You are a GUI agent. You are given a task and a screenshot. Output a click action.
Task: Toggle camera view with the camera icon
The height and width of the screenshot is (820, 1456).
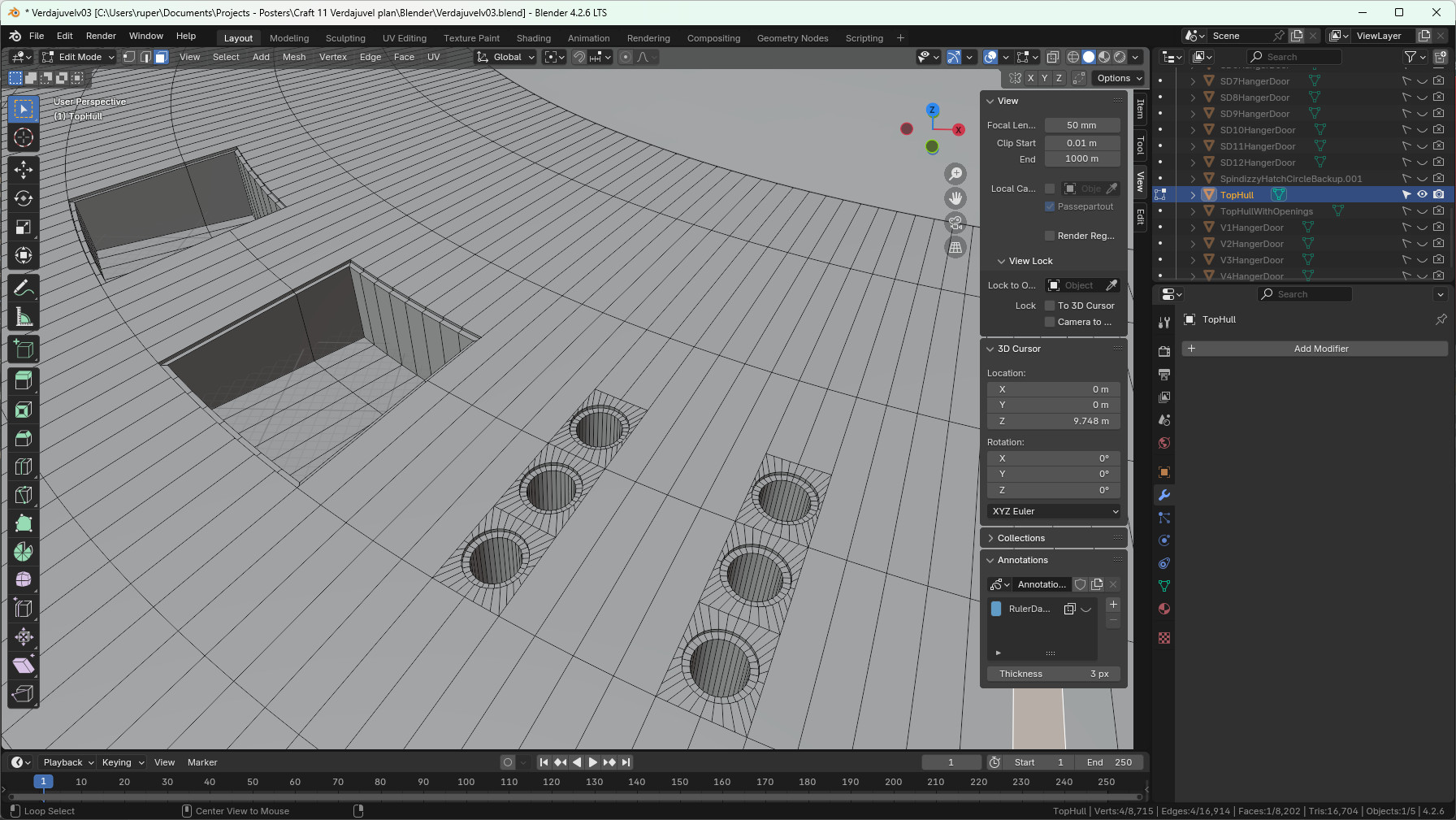955,223
